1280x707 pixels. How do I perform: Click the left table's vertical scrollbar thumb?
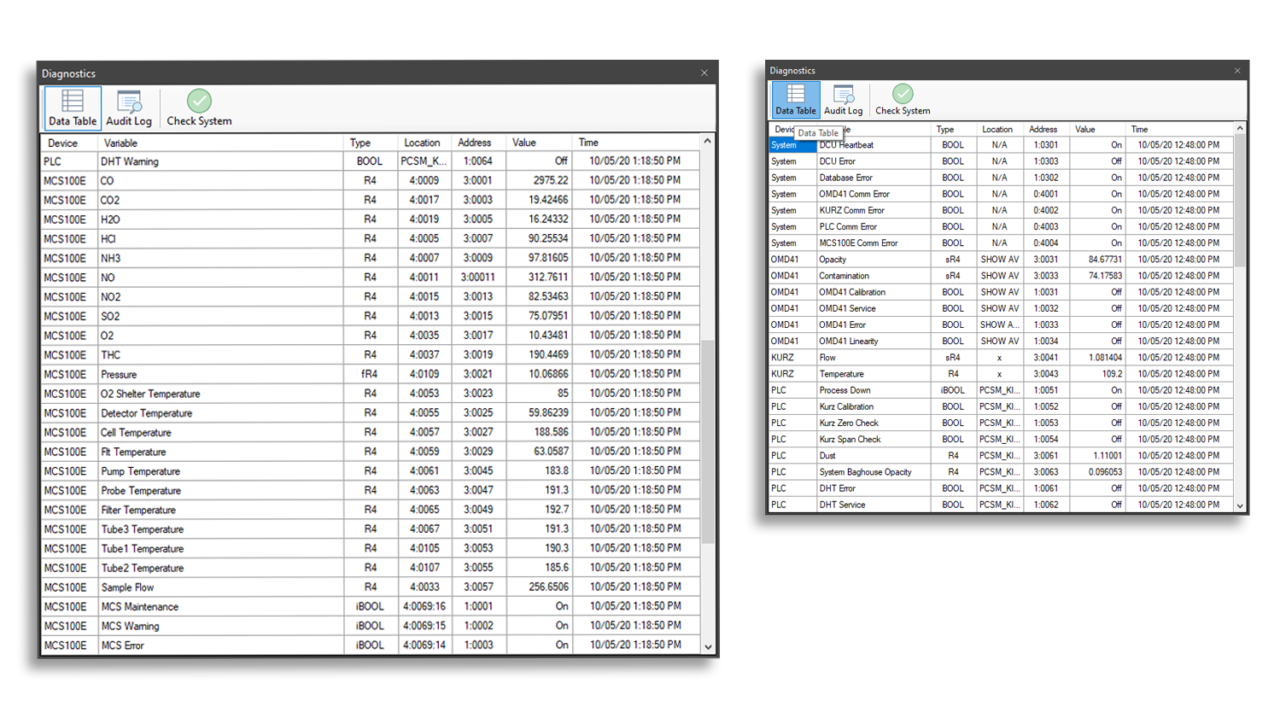pos(708,441)
